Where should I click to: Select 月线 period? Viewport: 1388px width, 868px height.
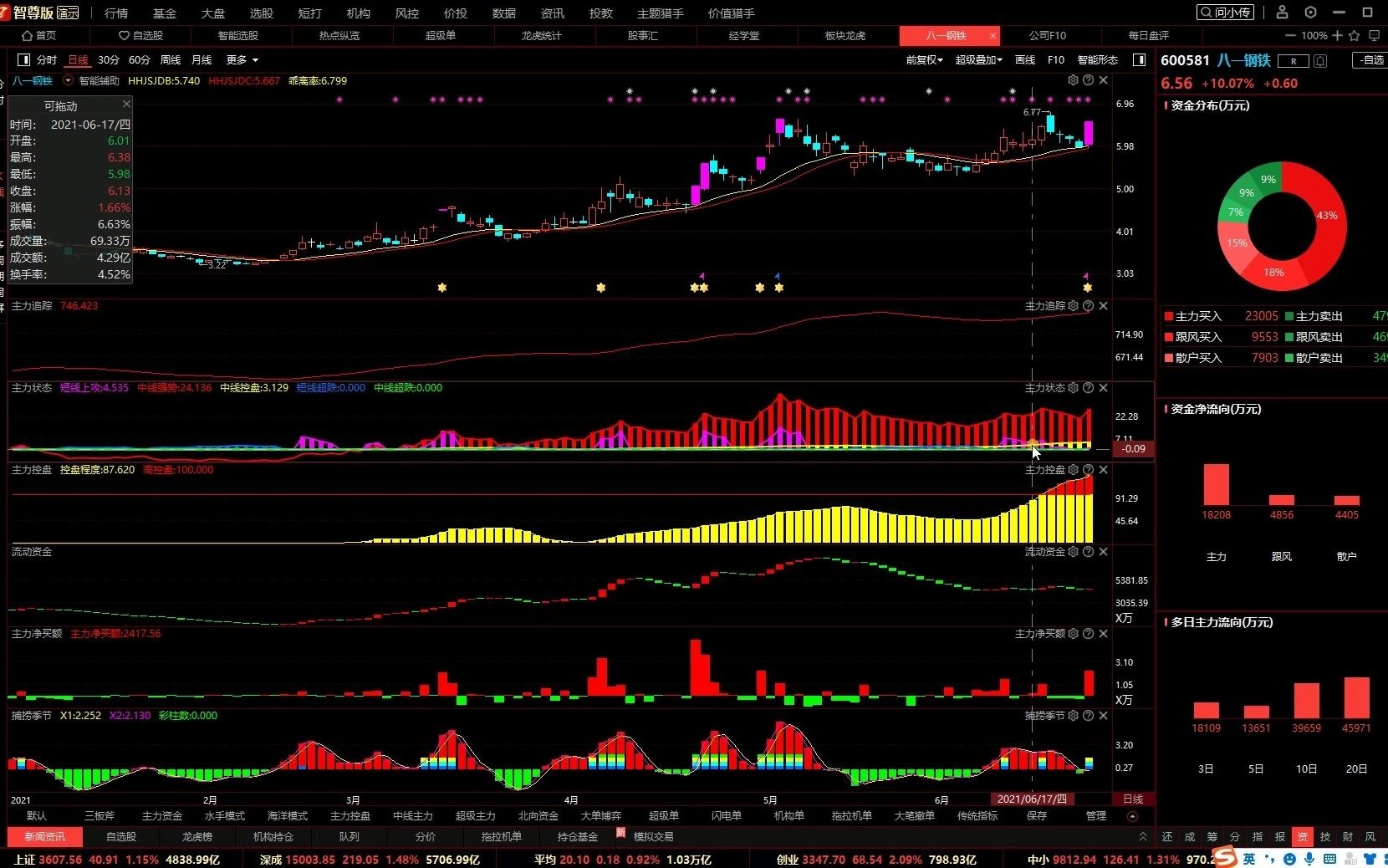[202, 60]
